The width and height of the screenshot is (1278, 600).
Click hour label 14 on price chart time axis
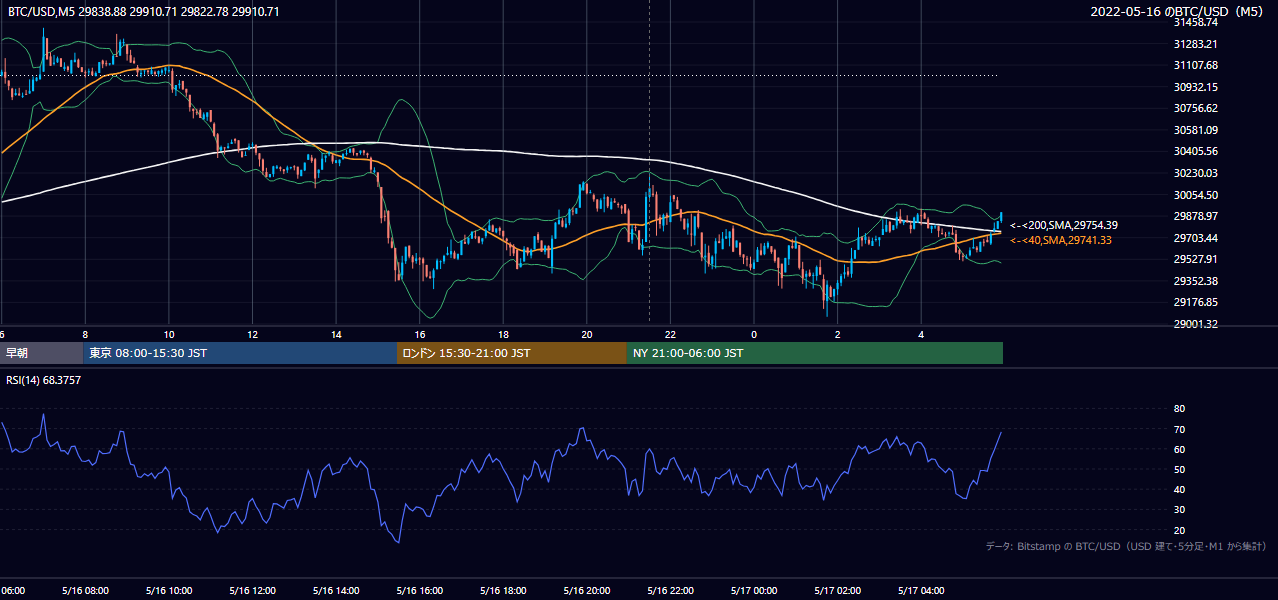(x=336, y=334)
